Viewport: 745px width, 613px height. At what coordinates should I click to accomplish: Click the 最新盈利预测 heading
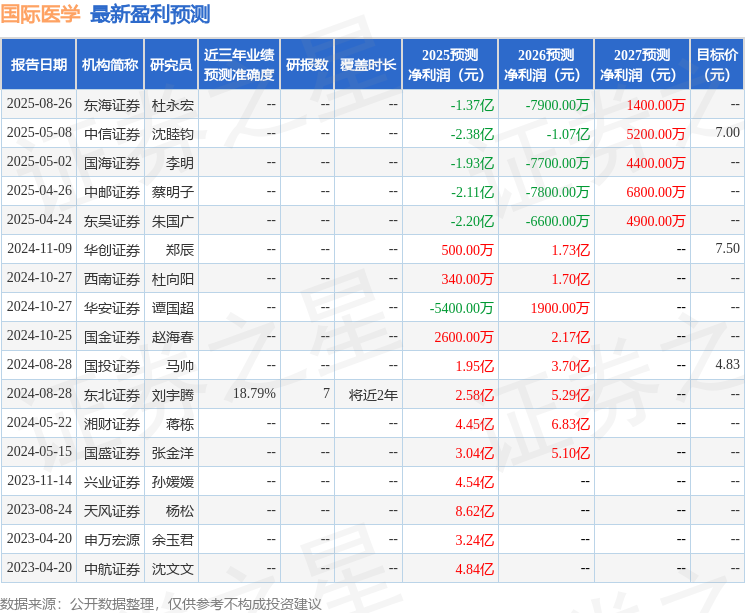[150, 14]
